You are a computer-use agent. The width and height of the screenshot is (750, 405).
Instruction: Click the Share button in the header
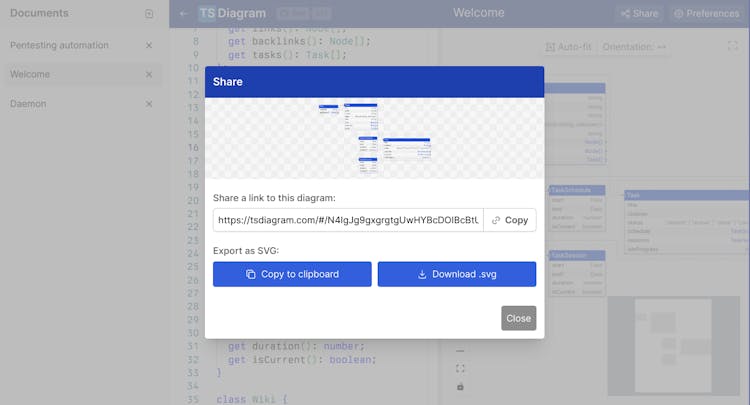[x=640, y=13]
